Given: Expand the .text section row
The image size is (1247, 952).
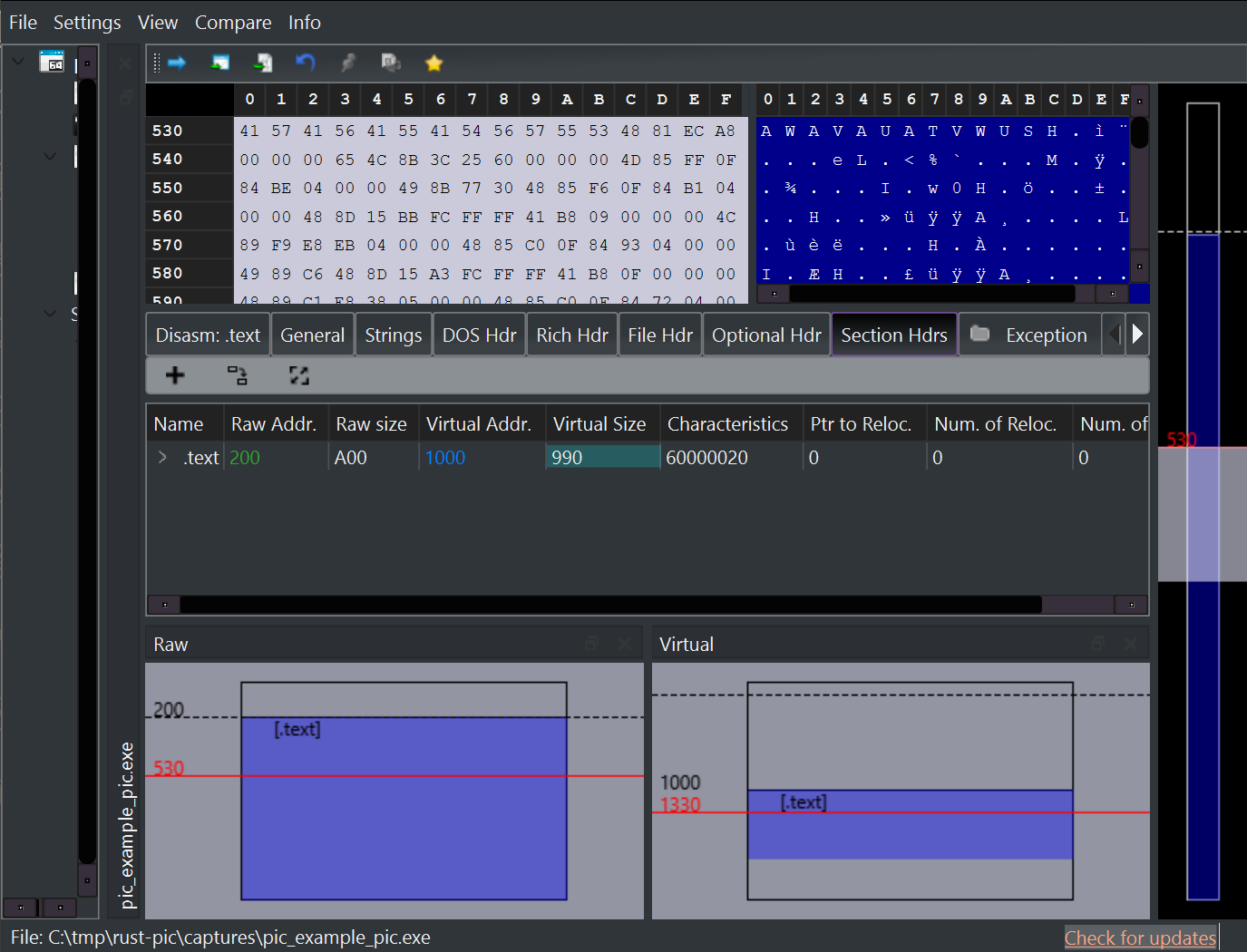Looking at the screenshot, I should [162, 457].
